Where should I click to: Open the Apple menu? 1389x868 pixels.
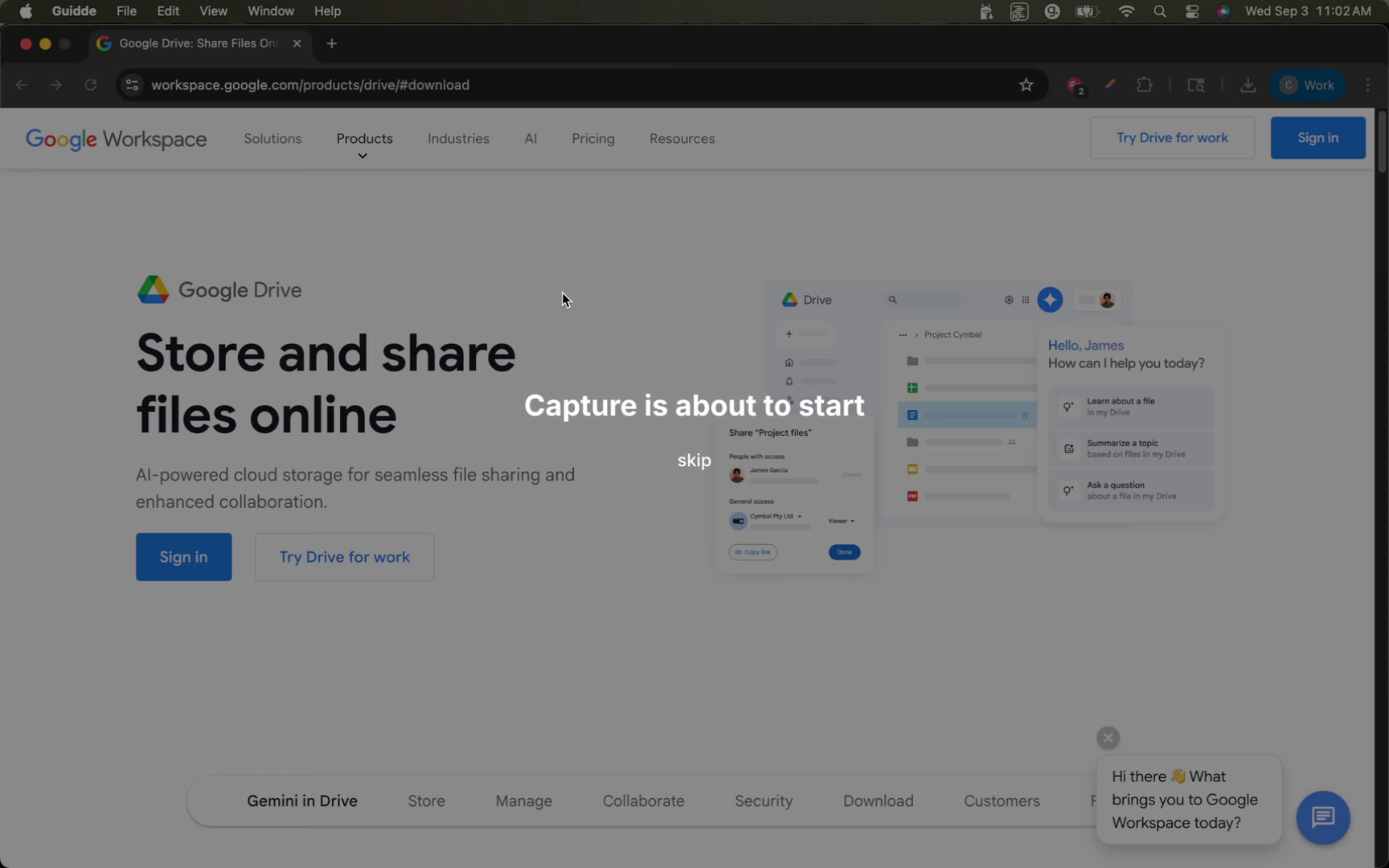[26, 11]
